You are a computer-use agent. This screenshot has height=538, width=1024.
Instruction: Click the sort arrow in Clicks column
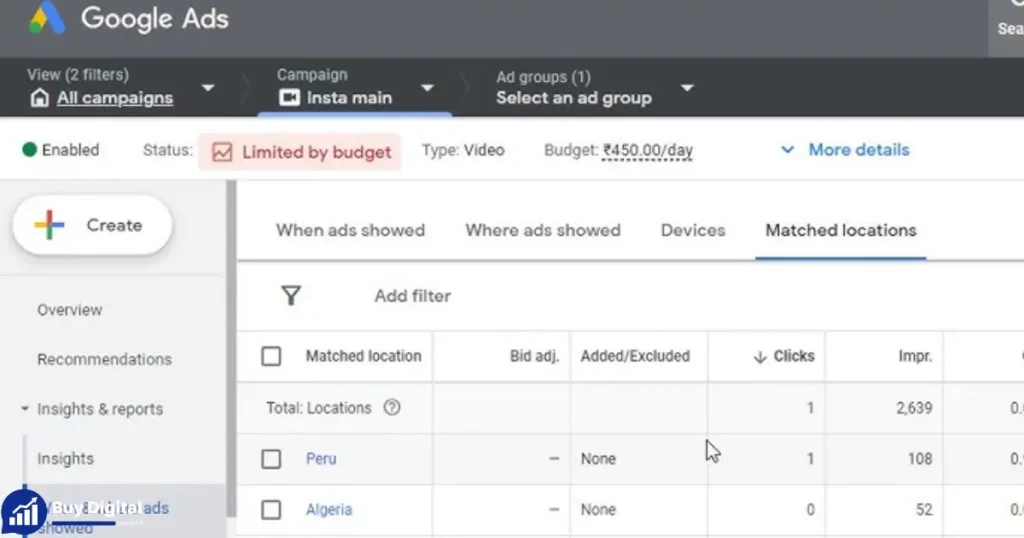click(x=760, y=356)
